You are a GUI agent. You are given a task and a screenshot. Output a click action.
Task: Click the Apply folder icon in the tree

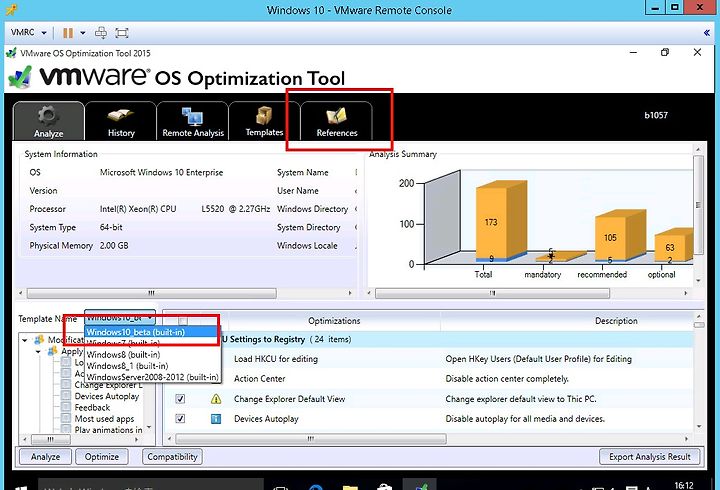tap(53, 351)
